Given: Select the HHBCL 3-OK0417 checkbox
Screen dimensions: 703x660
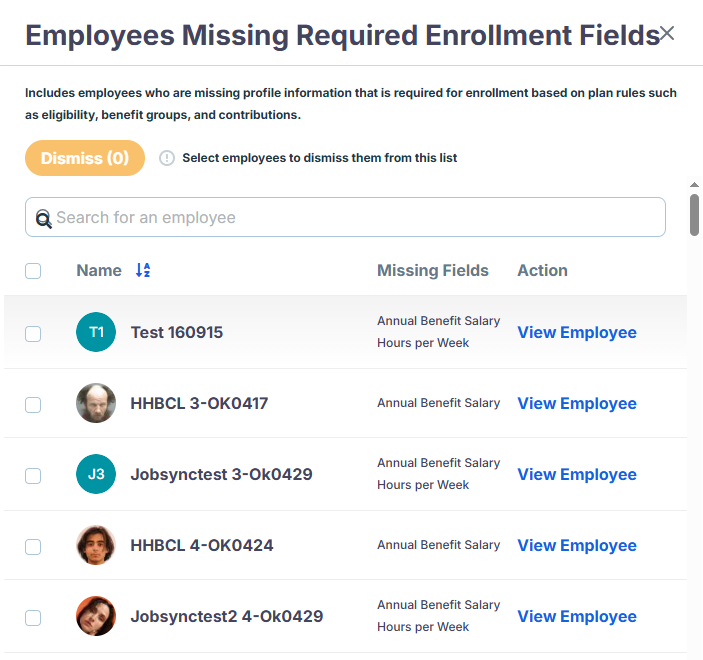Looking at the screenshot, I should click(33, 404).
